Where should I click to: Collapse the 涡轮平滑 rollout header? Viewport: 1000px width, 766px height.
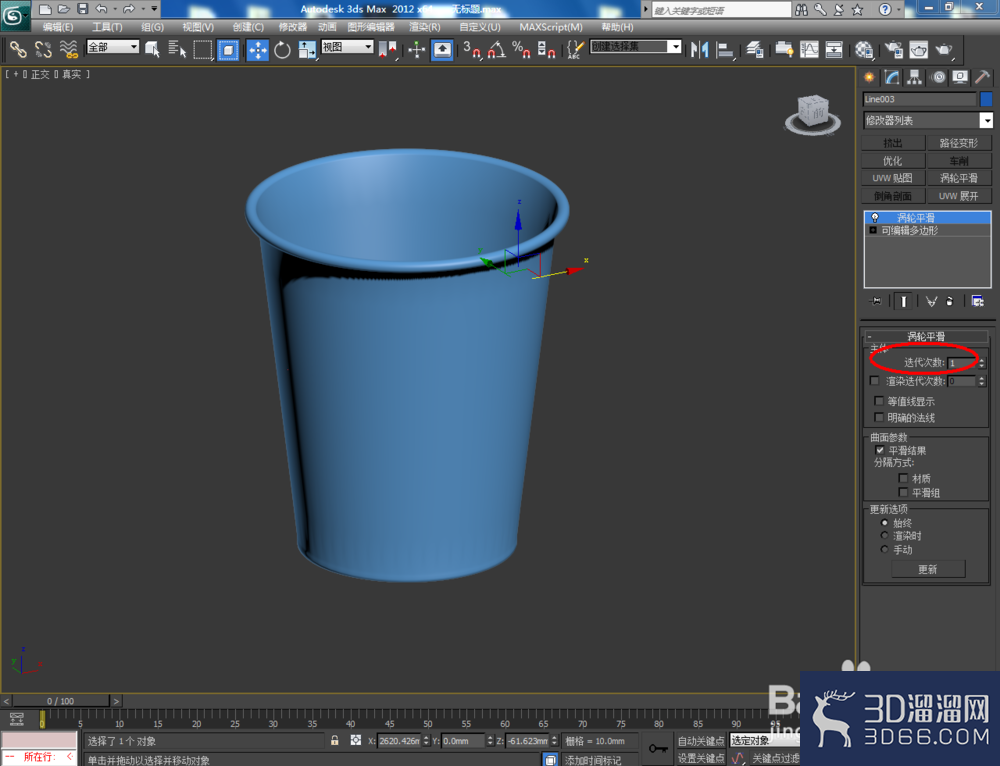[x=926, y=336]
